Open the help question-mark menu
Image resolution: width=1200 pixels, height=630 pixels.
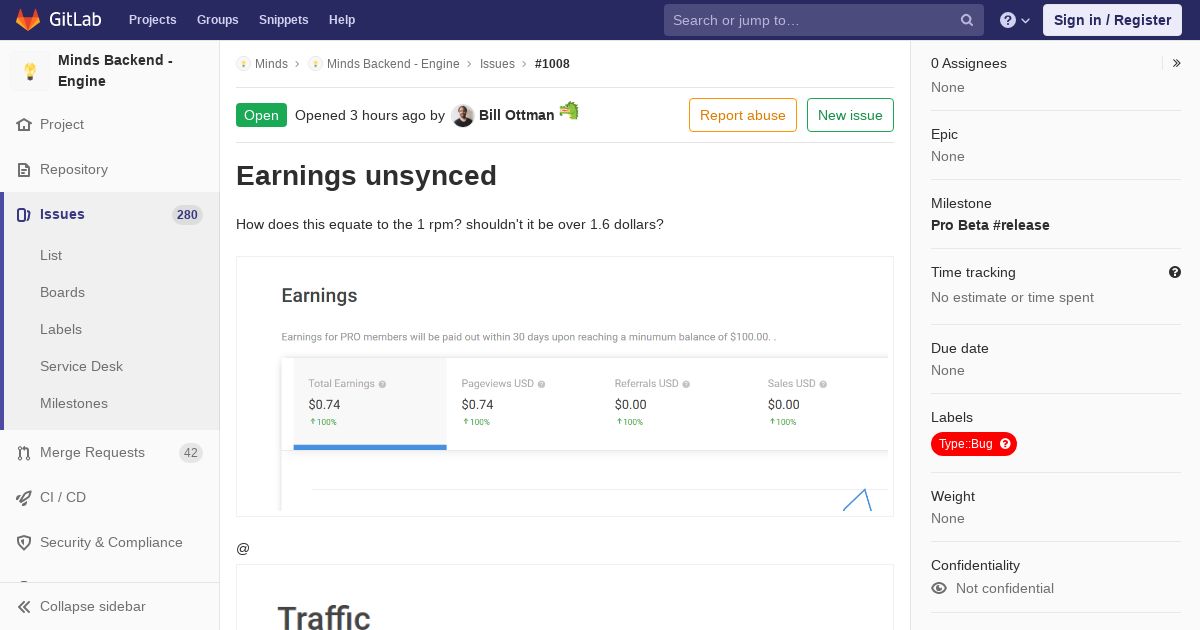[1015, 20]
